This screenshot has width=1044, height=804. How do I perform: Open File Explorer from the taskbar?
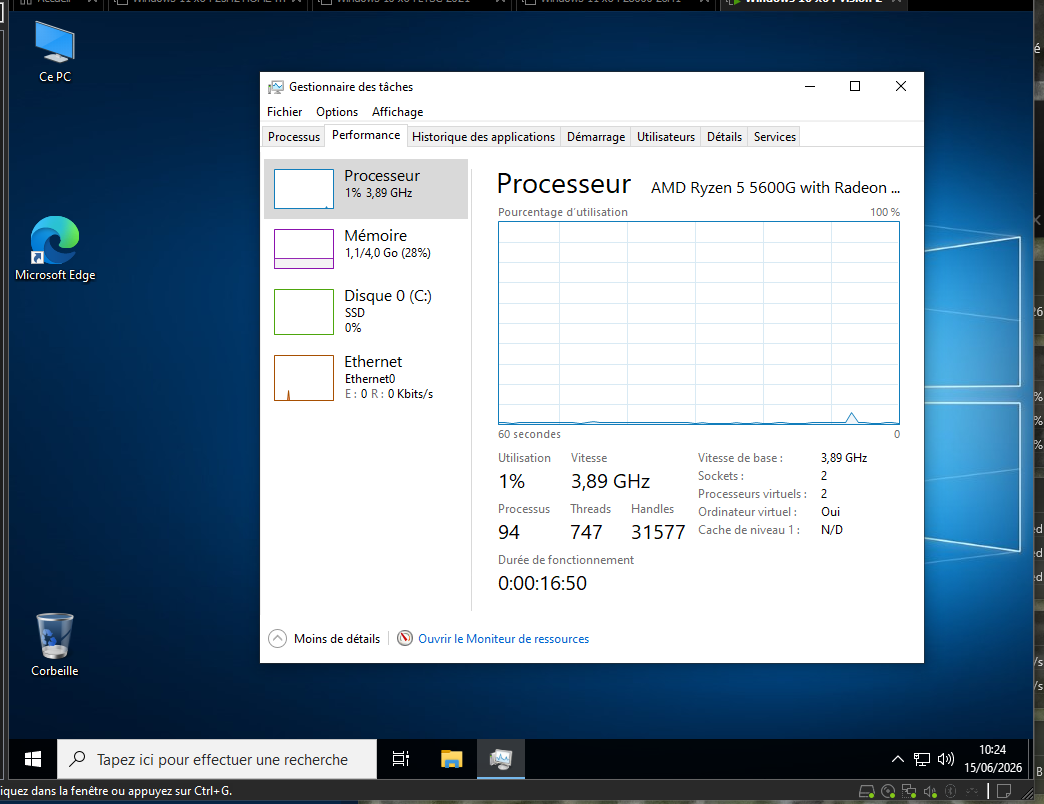[x=451, y=759]
